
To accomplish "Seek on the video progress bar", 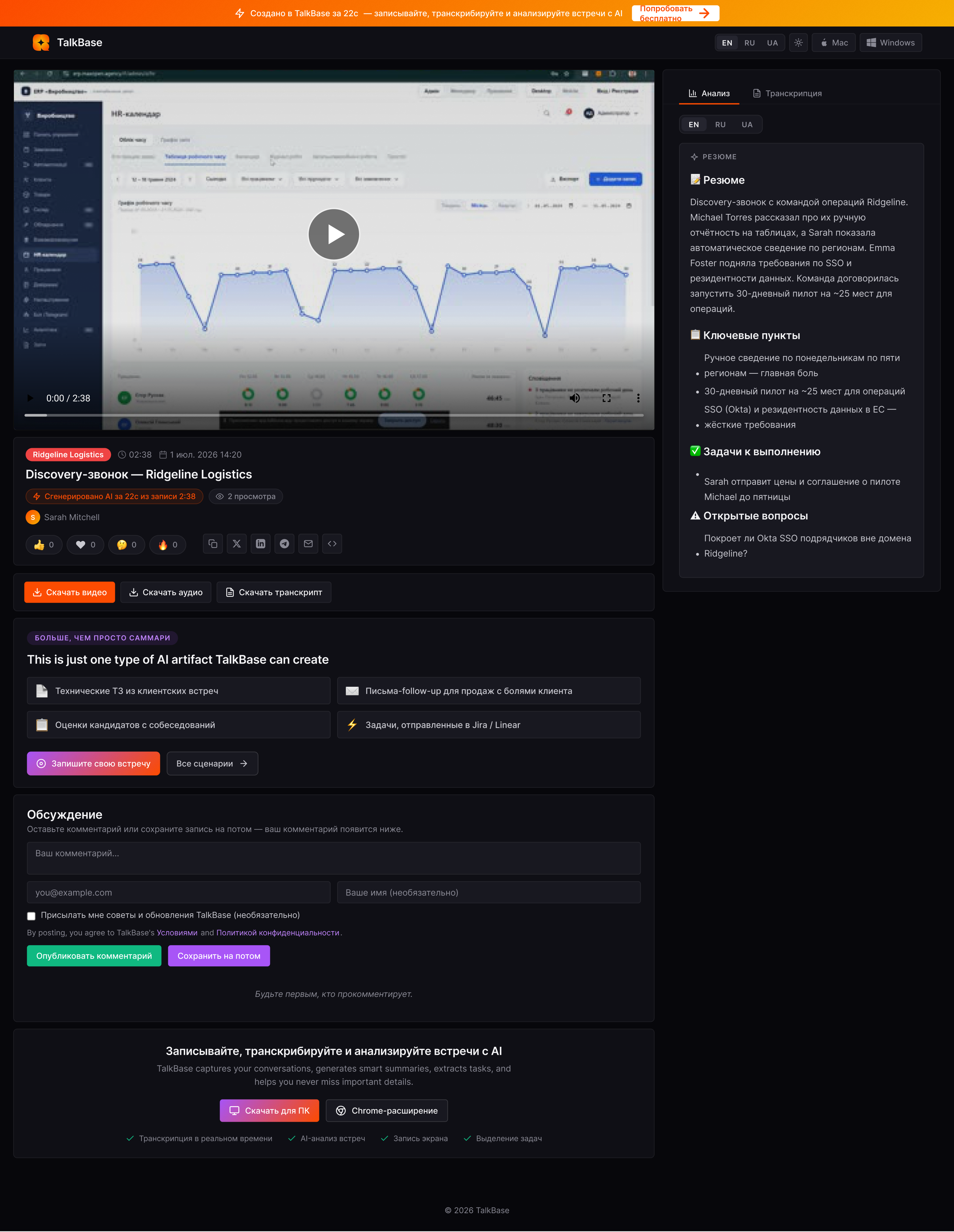I will click(x=334, y=415).
